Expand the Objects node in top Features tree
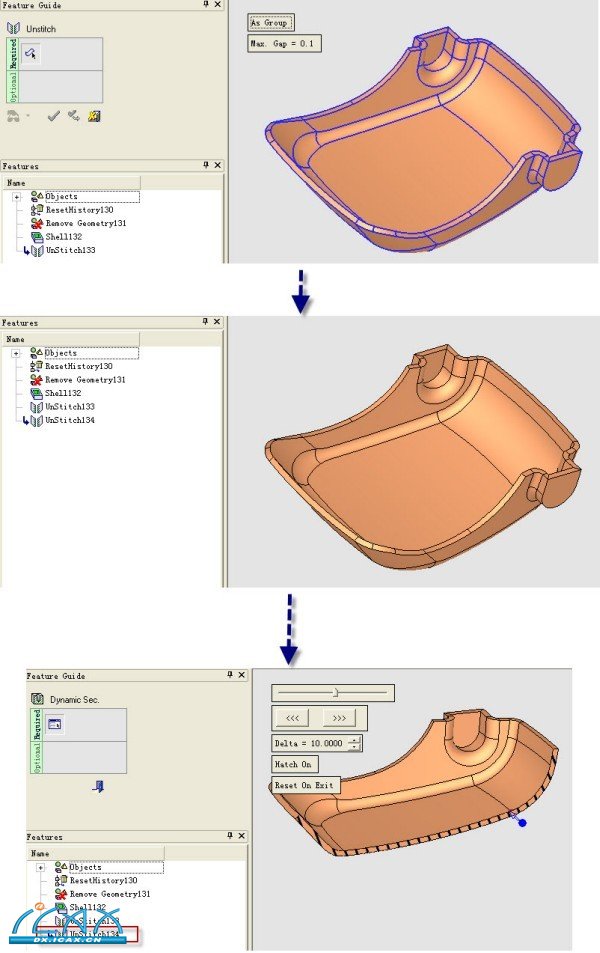This screenshot has height=953, width=600. pos(16,197)
